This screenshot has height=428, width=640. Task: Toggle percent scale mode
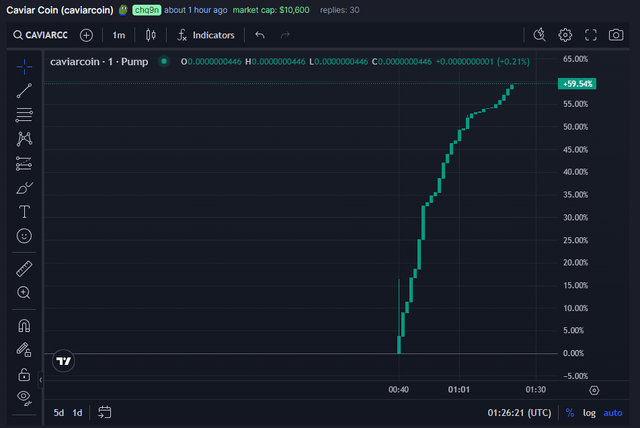(x=570, y=412)
